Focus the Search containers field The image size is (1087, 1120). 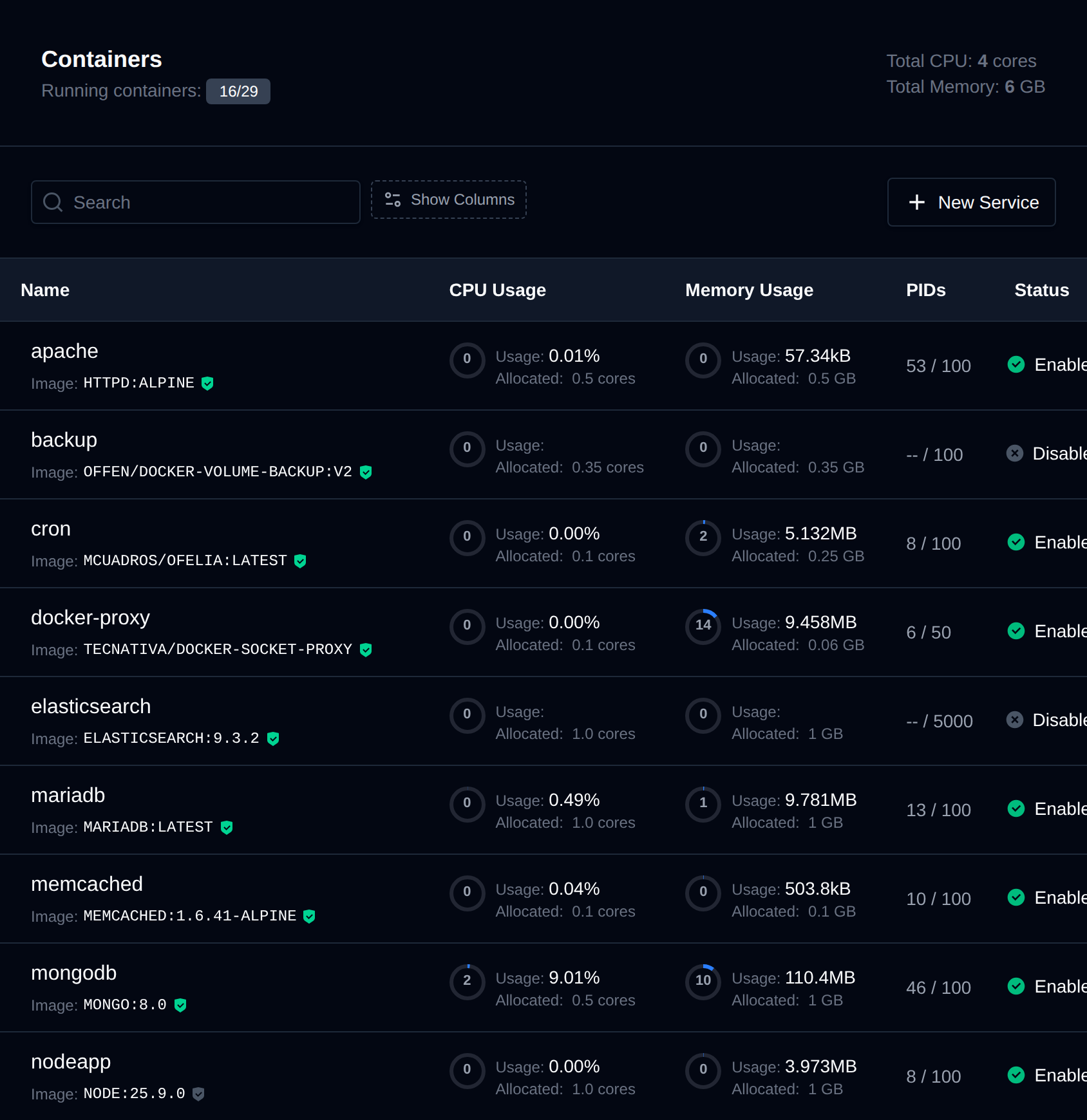[x=196, y=202]
